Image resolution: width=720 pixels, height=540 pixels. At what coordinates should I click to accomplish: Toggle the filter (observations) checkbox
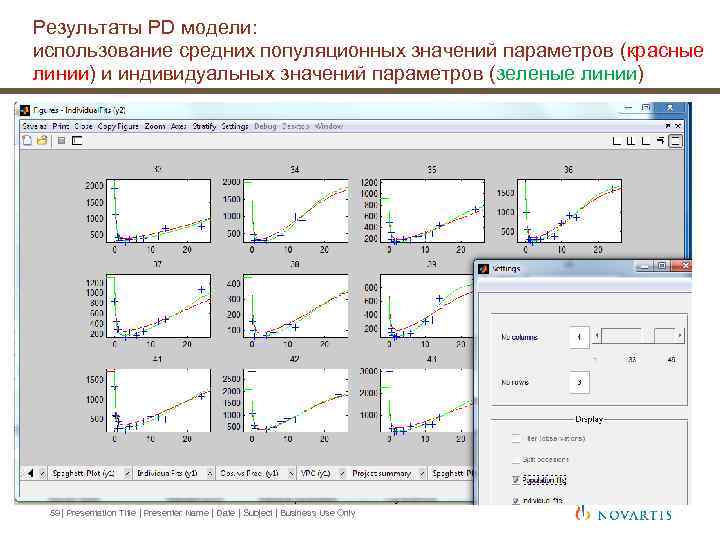point(516,438)
